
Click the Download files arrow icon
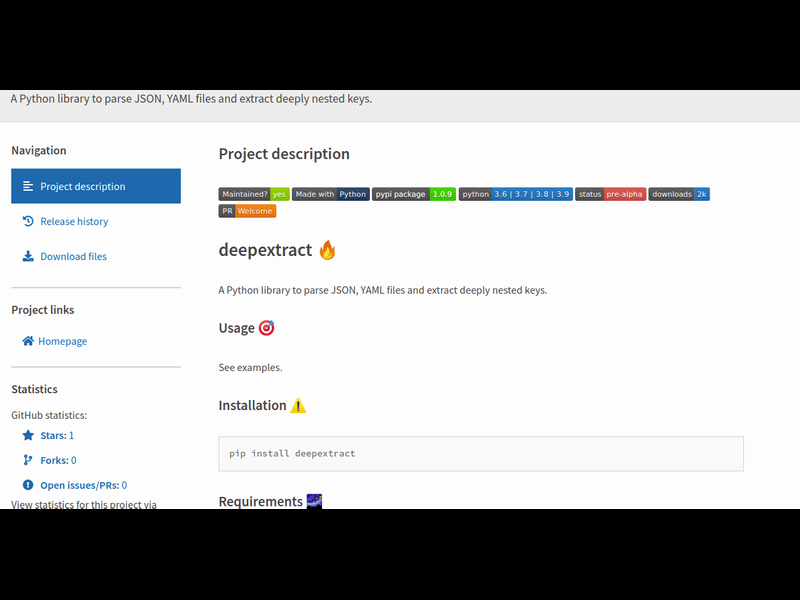pos(28,257)
